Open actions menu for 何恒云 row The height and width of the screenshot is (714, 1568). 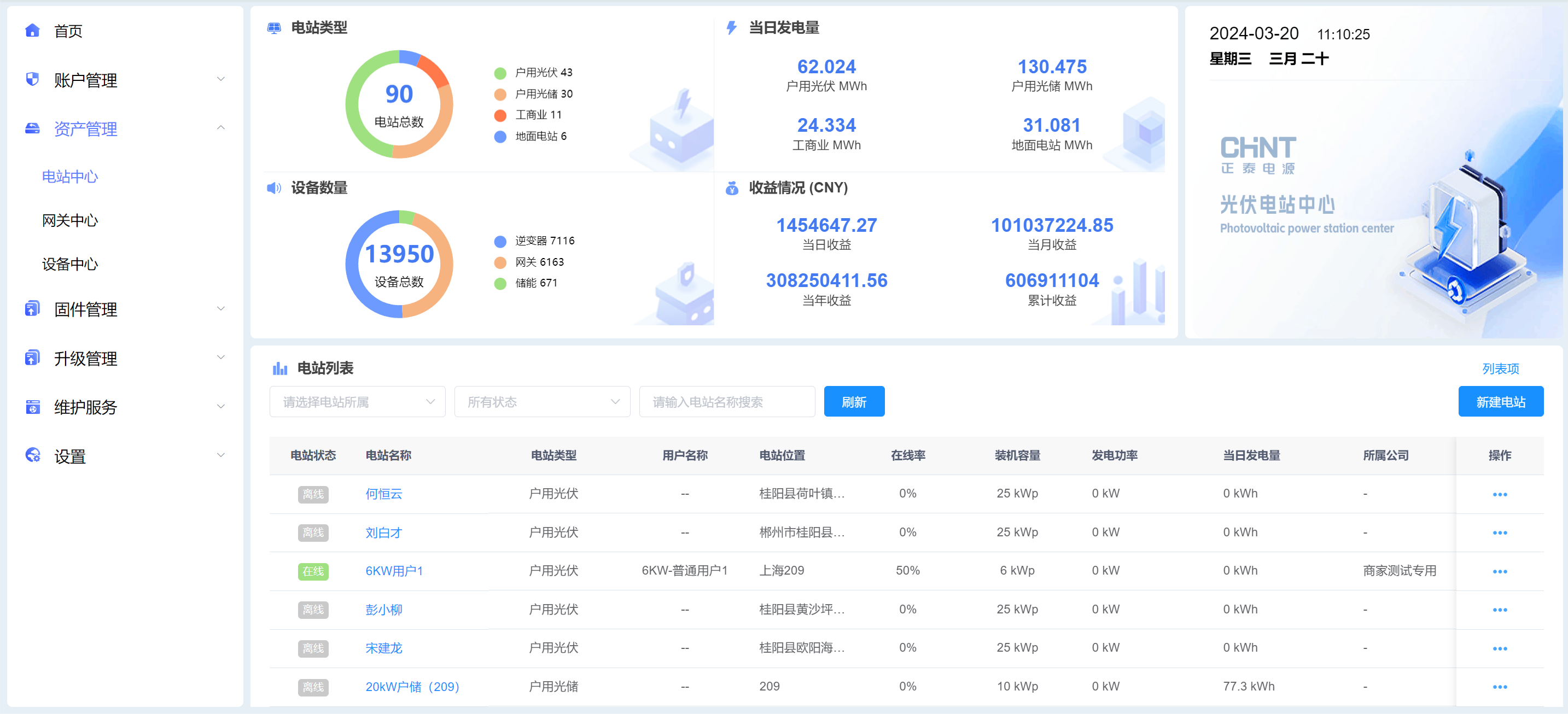(1499, 494)
